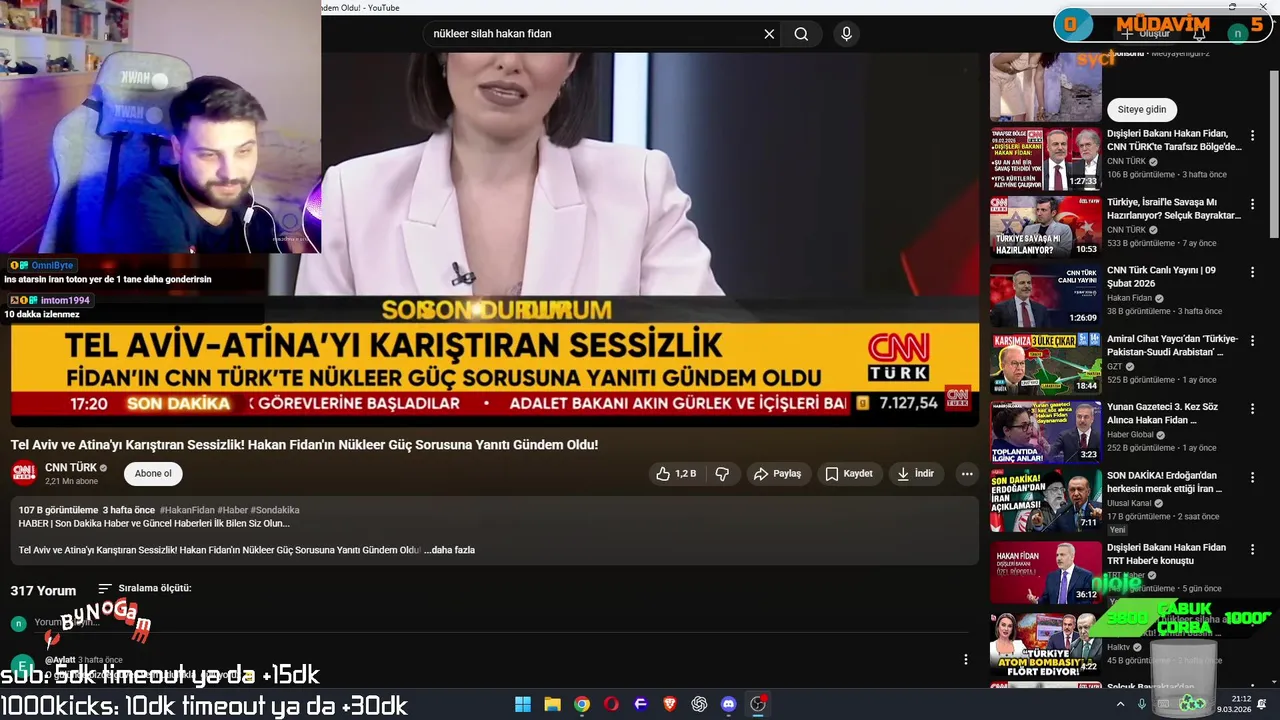Start voice search with the microphone icon
This screenshot has height=720, width=1280.
847,34
